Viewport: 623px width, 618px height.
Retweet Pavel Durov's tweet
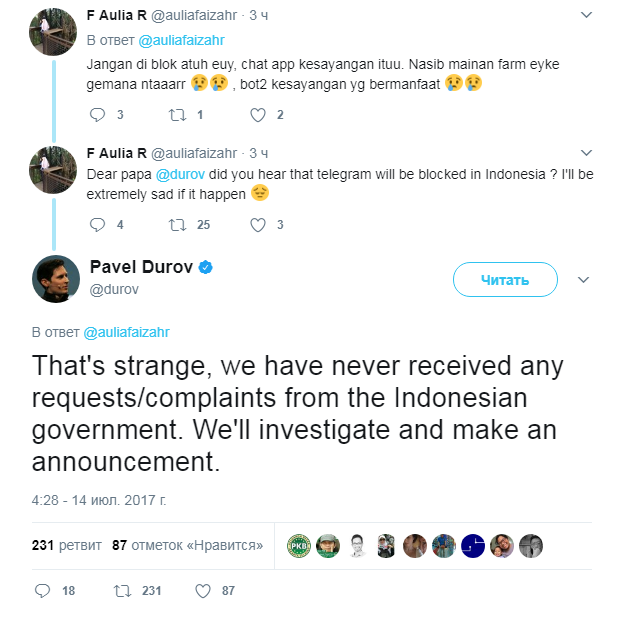click(x=123, y=591)
